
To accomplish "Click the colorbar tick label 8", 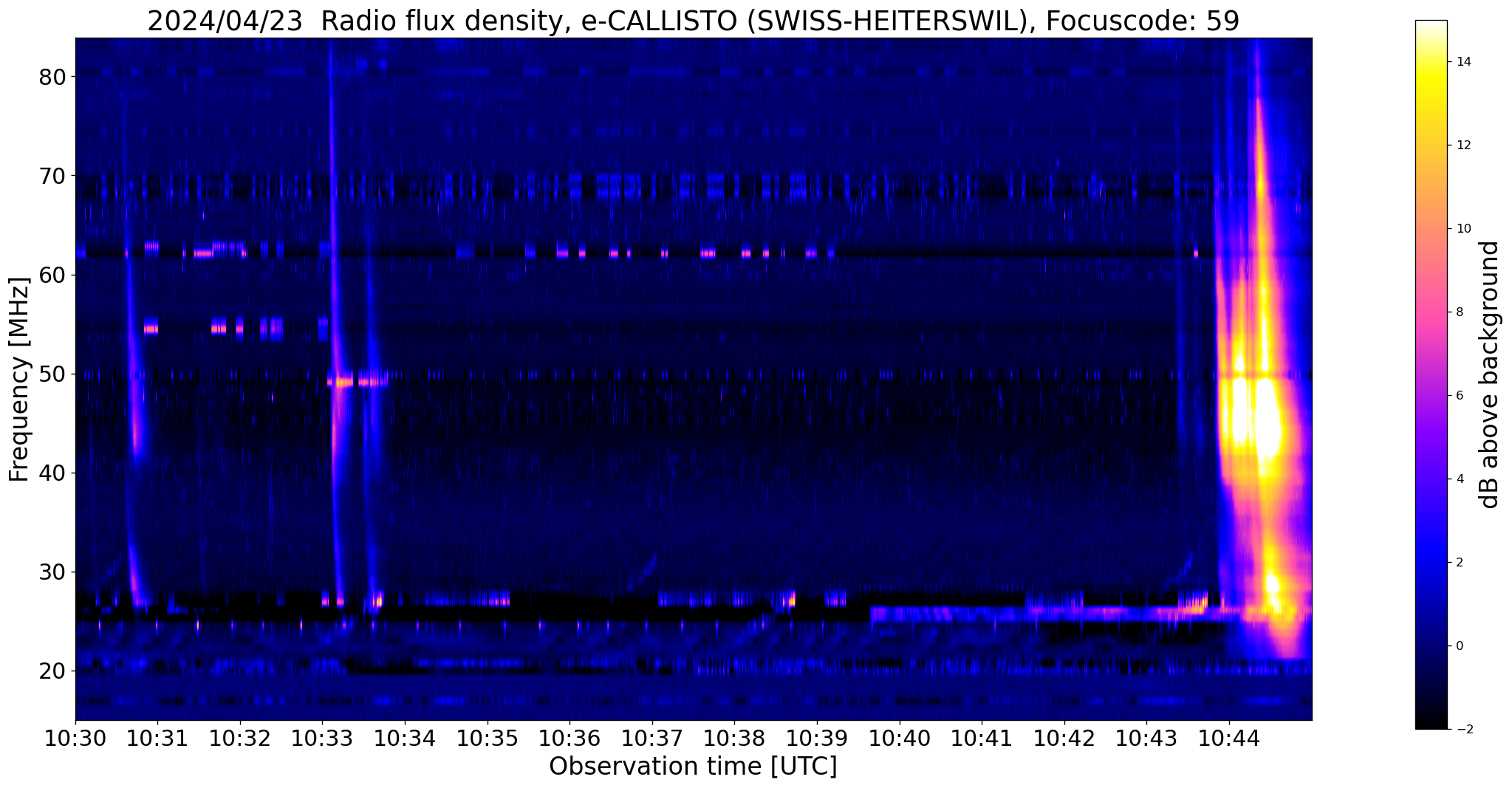I will pos(1459,312).
